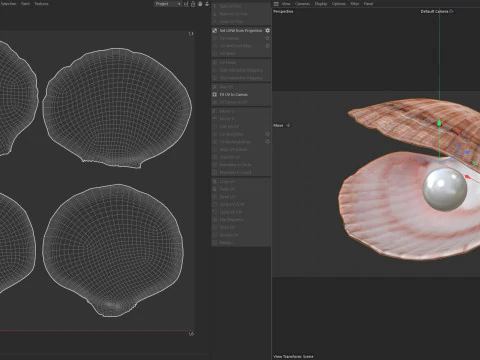Open the viewport Display menu

tap(321, 4)
